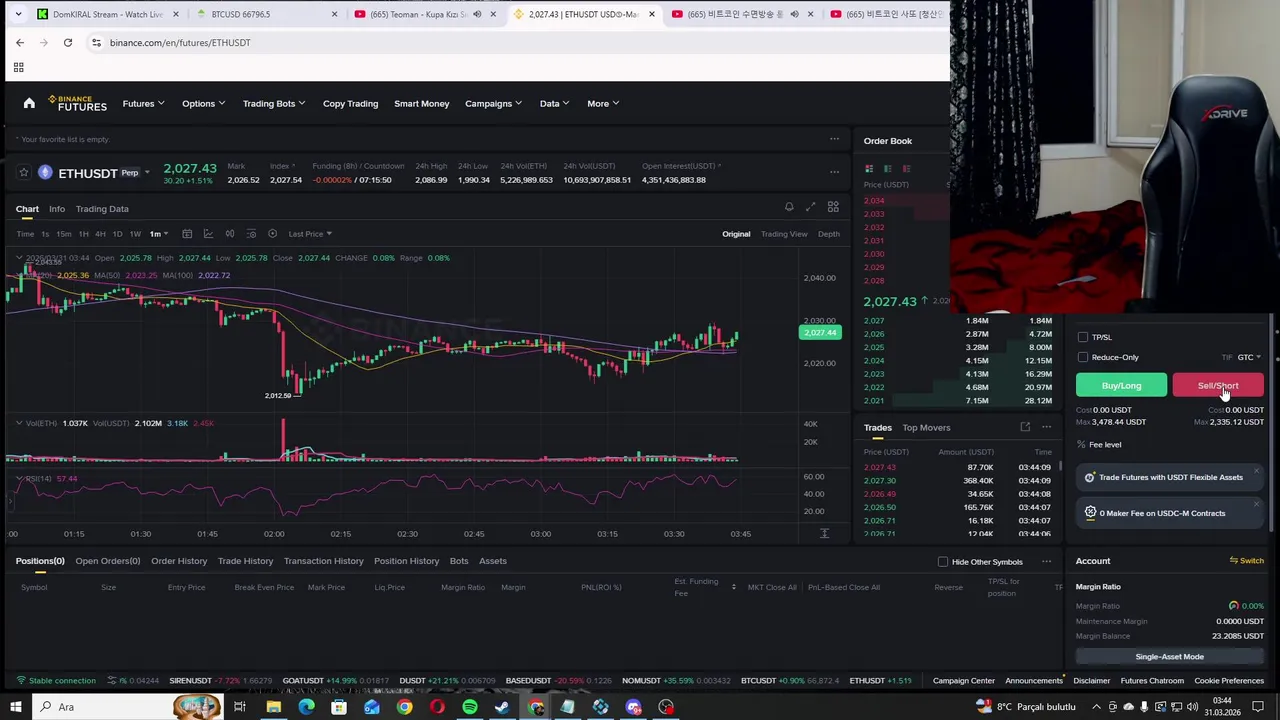
Task: Reload the Binance page
Action: coord(68,43)
